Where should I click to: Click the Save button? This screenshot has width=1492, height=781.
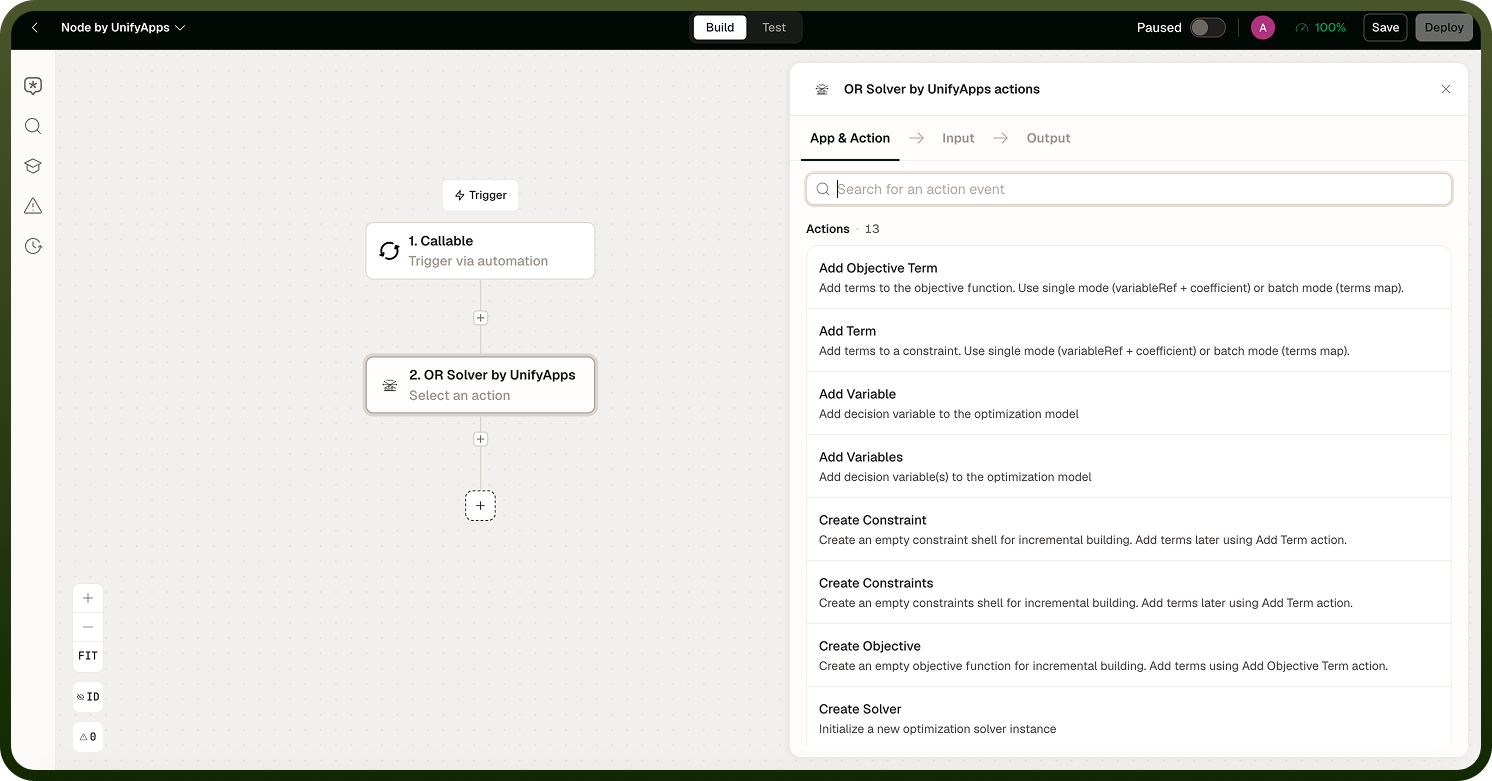pos(1385,28)
